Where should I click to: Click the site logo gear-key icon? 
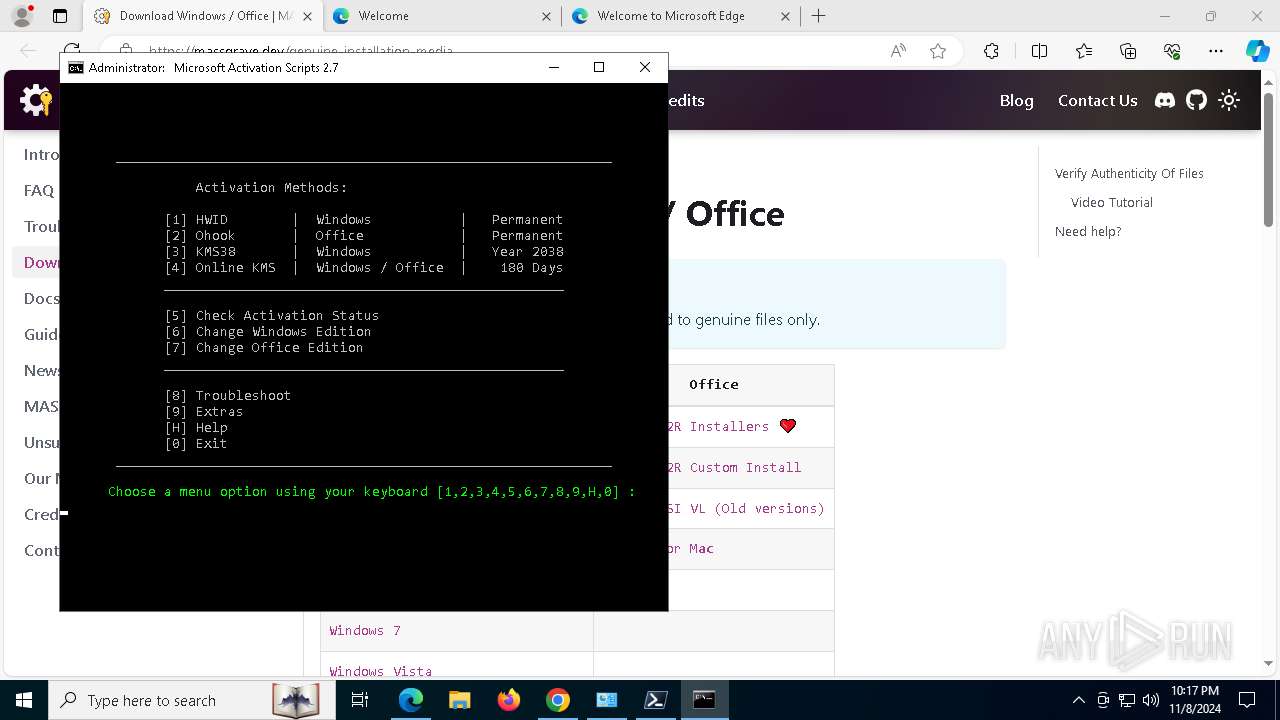[x=37, y=100]
